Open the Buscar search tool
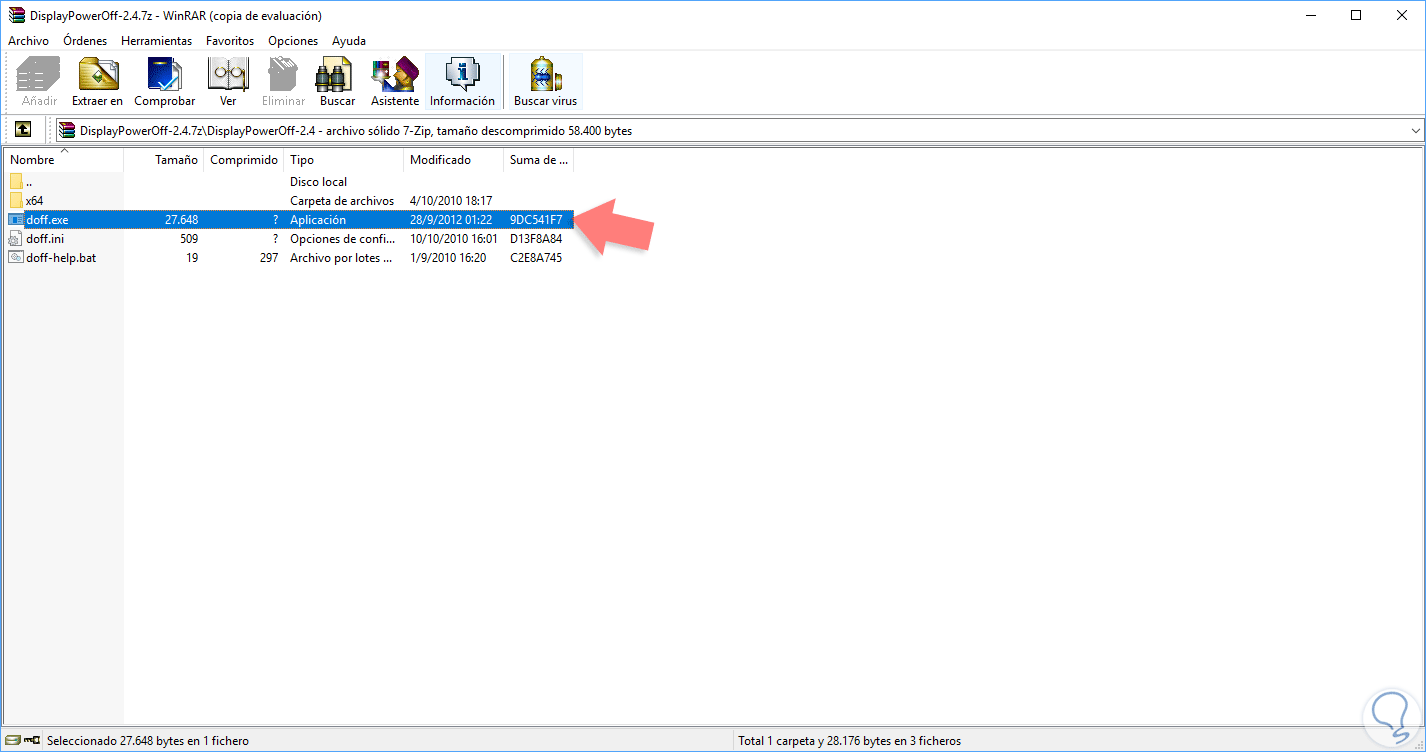 (338, 81)
